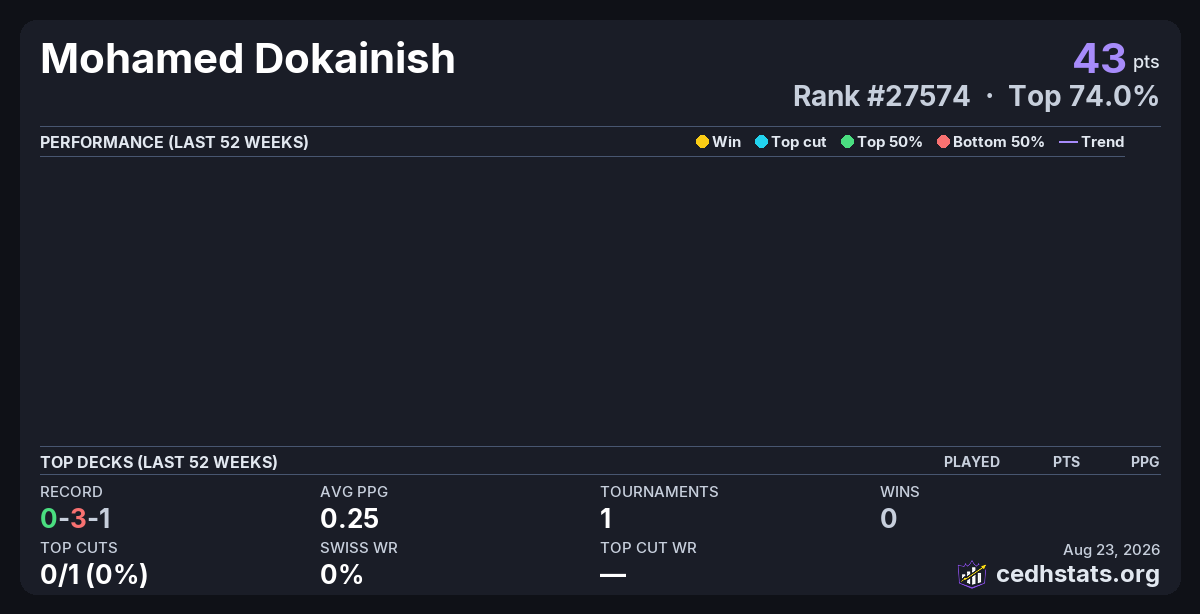
Task: Toggle the purple Trend line legend
Action: tap(1068, 142)
